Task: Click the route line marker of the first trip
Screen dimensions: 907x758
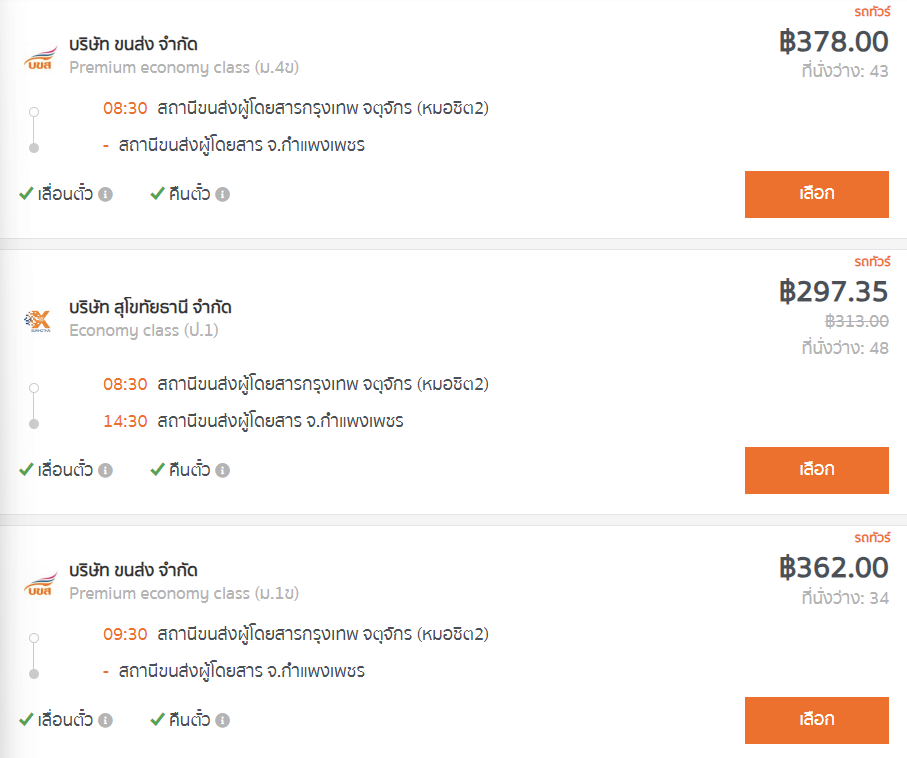Action: [34, 130]
